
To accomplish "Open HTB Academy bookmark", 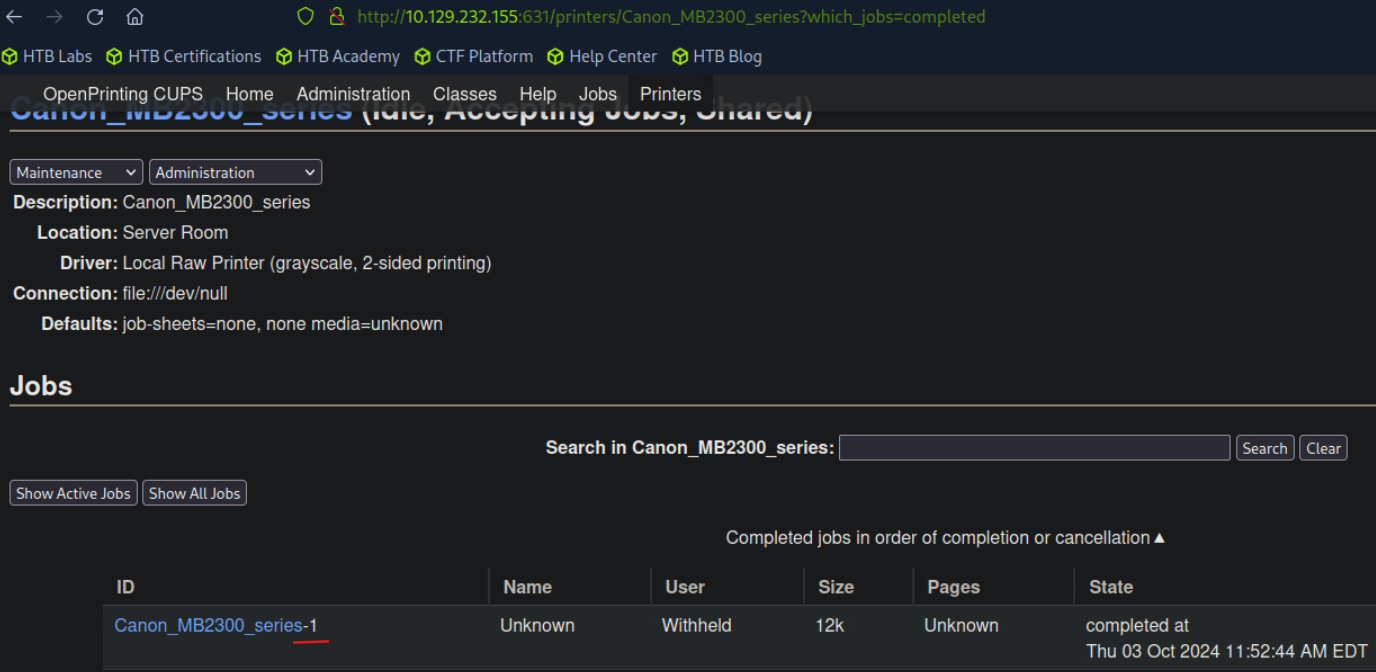I will [338, 56].
